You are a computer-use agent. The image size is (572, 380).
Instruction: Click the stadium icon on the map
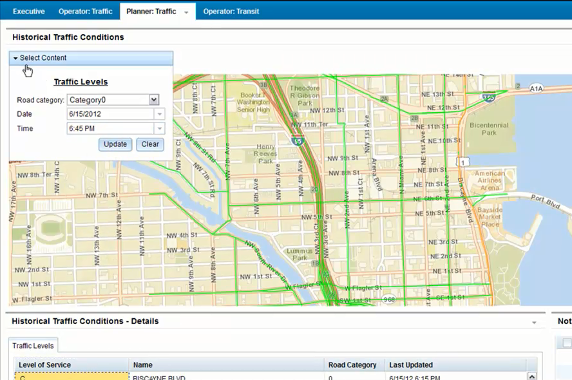click(50, 228)
